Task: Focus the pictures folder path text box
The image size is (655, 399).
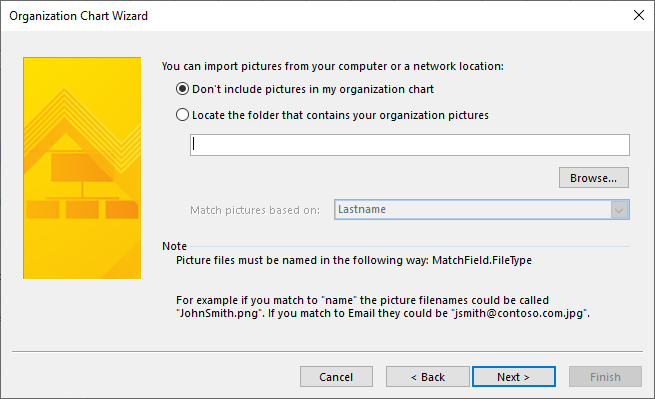Action: (410, 145)
